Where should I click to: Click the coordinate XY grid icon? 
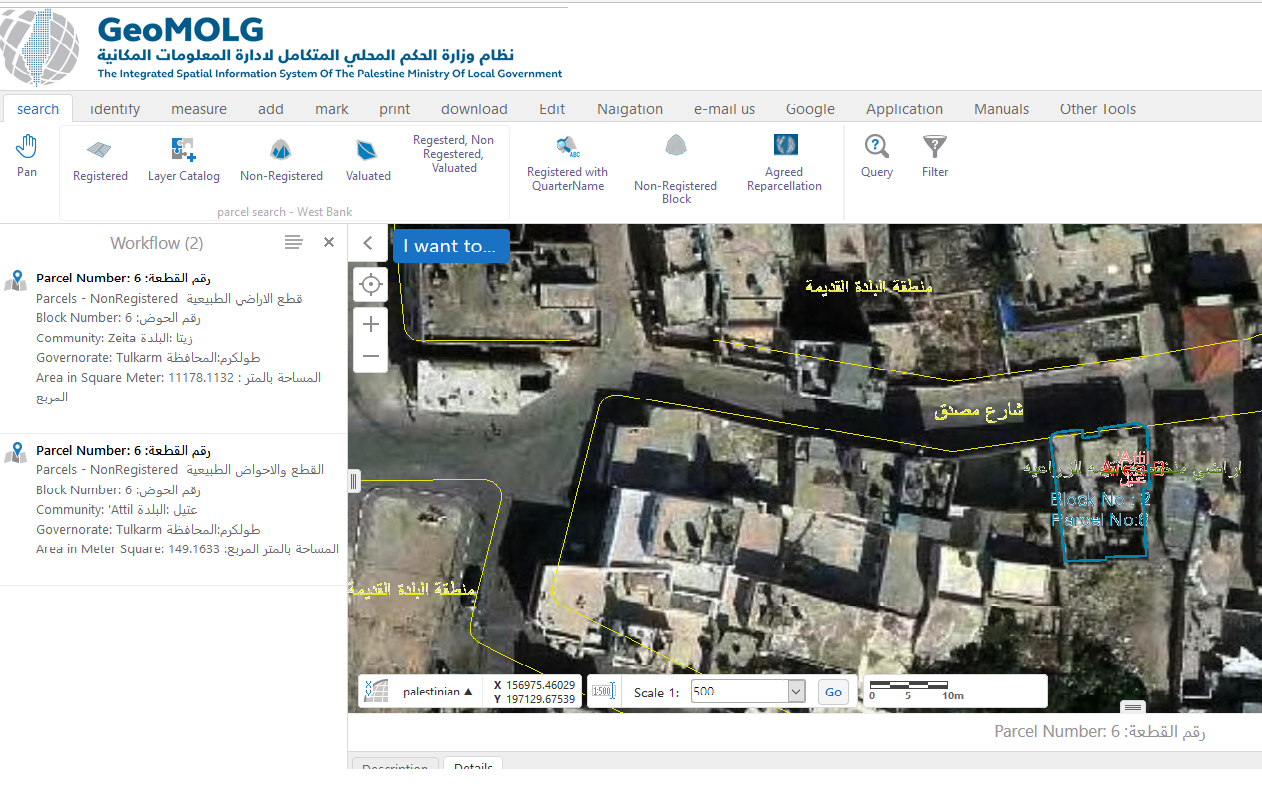tap(375, 691)
